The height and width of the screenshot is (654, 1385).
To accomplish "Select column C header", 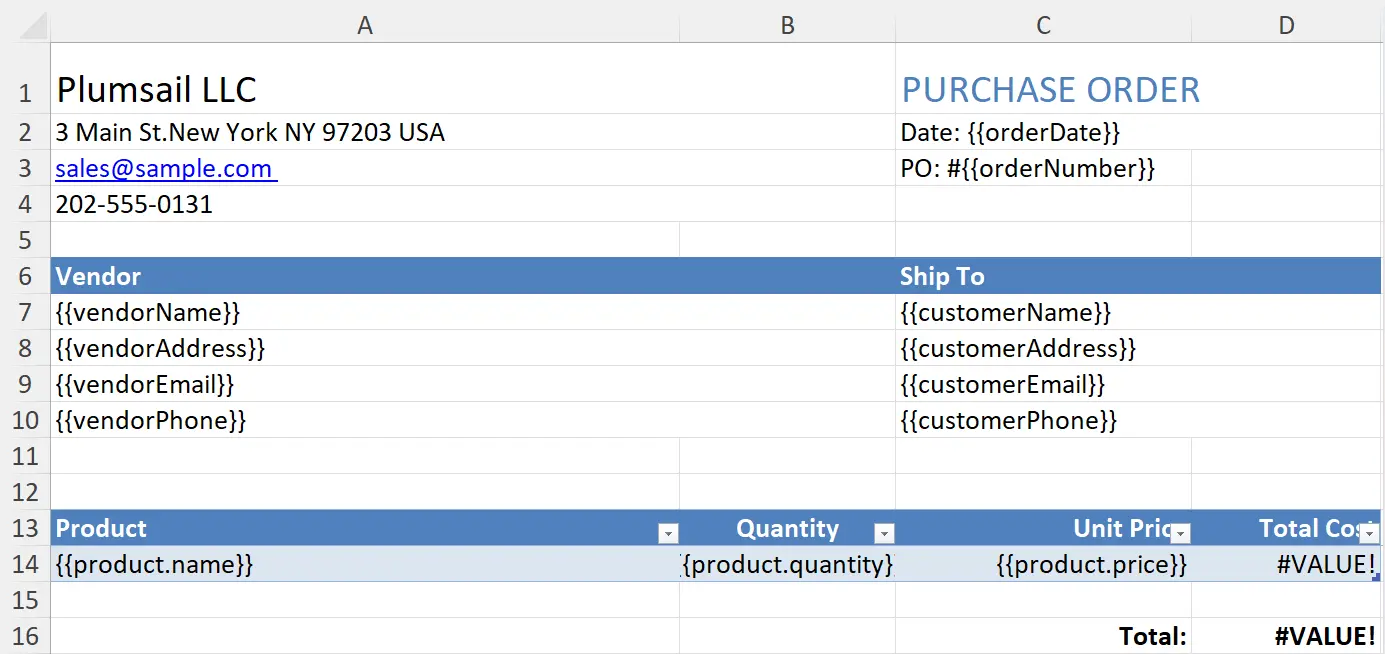I will click(1043, 26).
